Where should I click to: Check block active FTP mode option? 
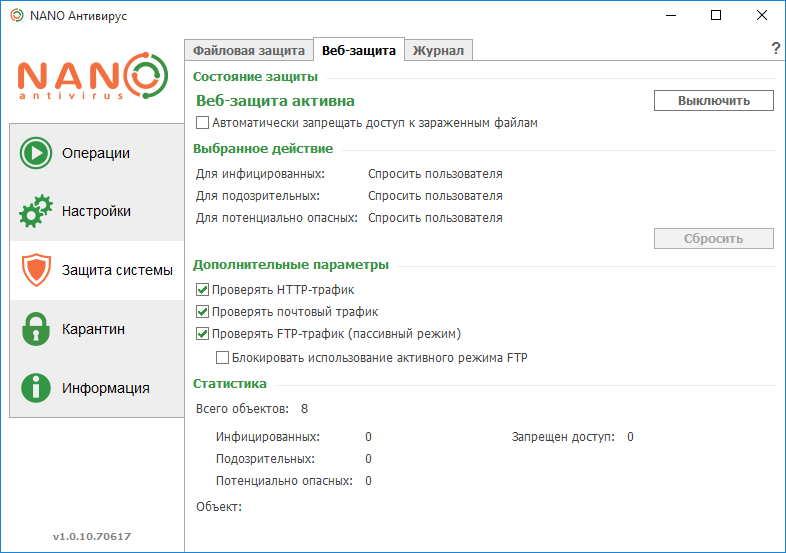coord(223,357)
